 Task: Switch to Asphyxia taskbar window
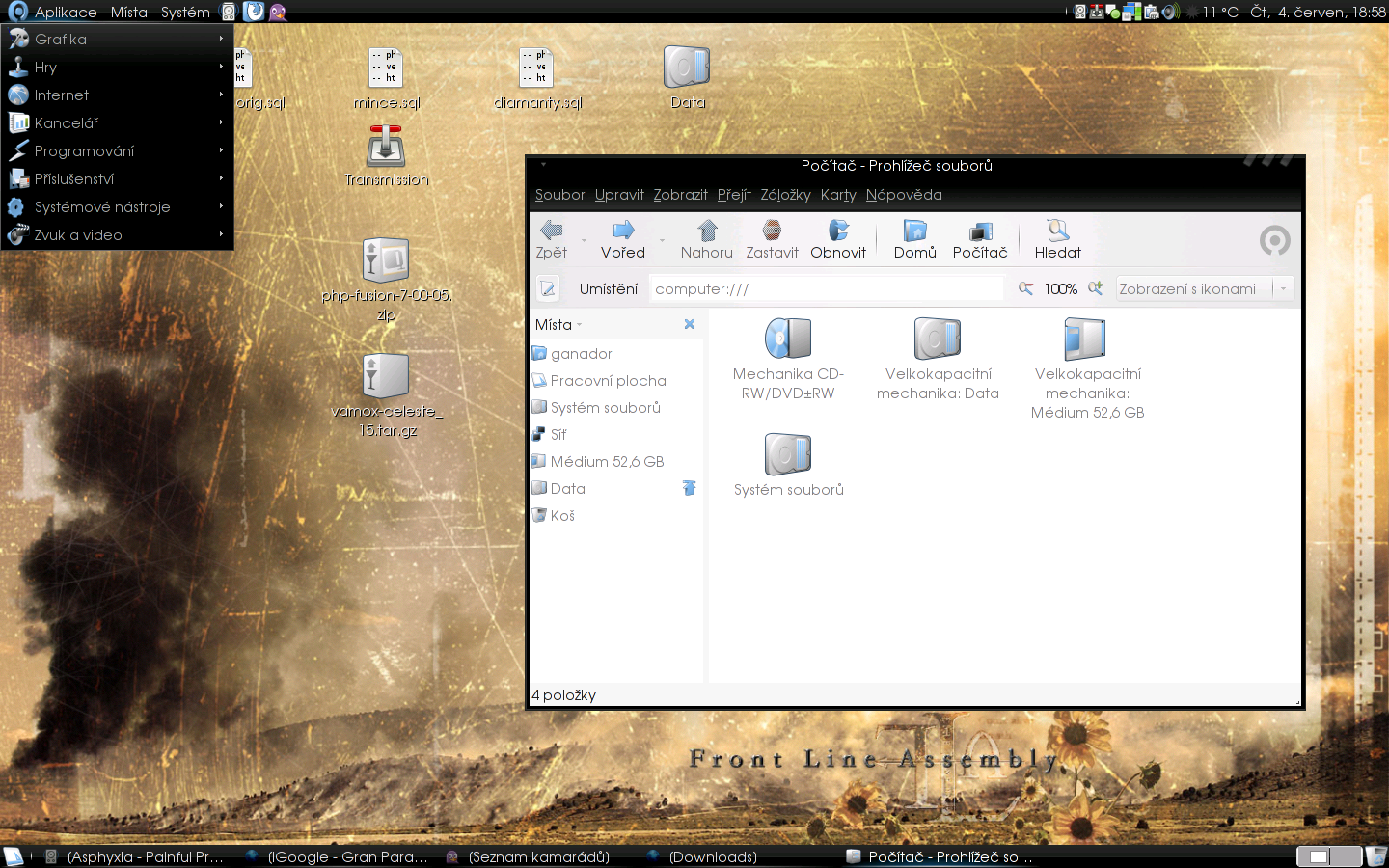[134, 856]
